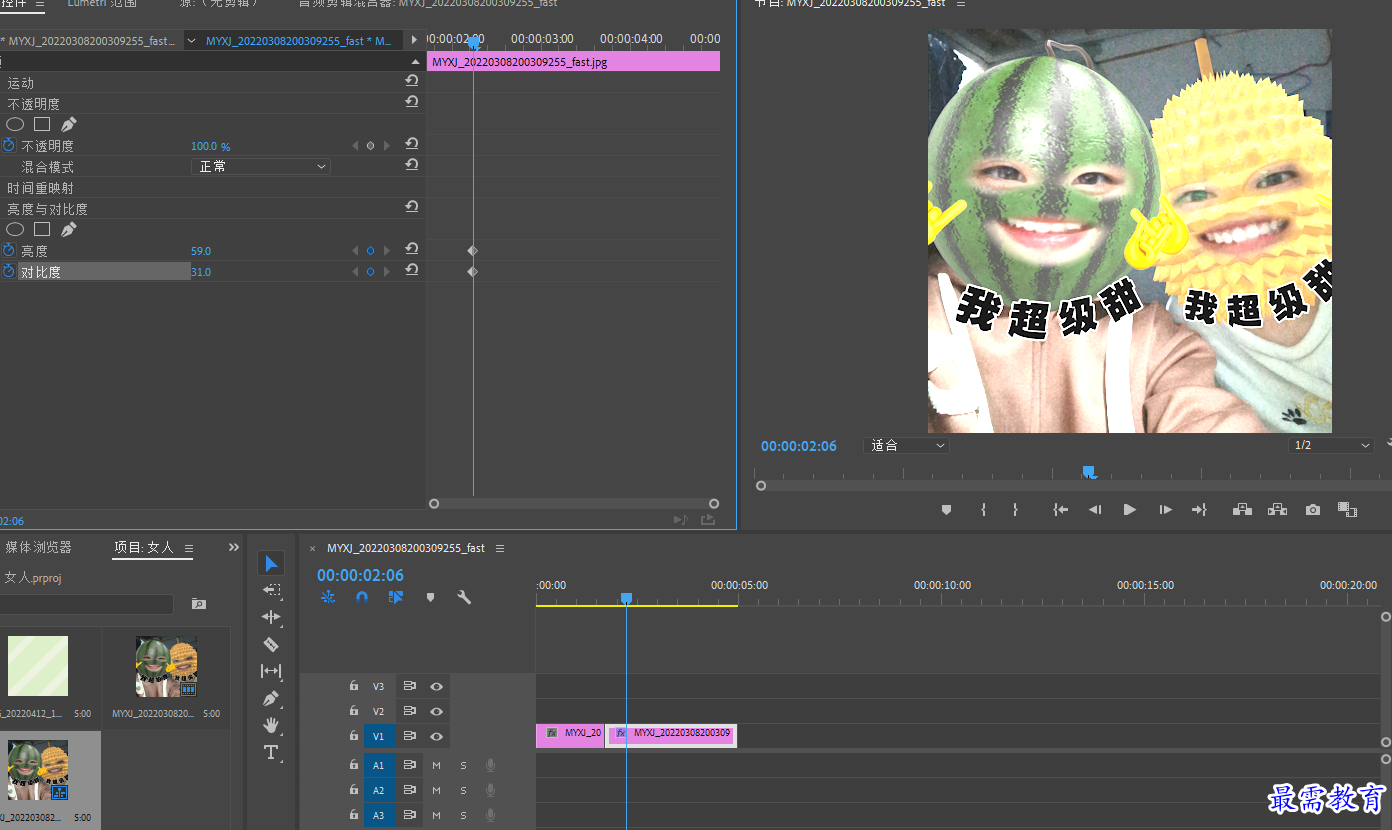Open the source clip chevron dropdown in Effect Controls

192,41
